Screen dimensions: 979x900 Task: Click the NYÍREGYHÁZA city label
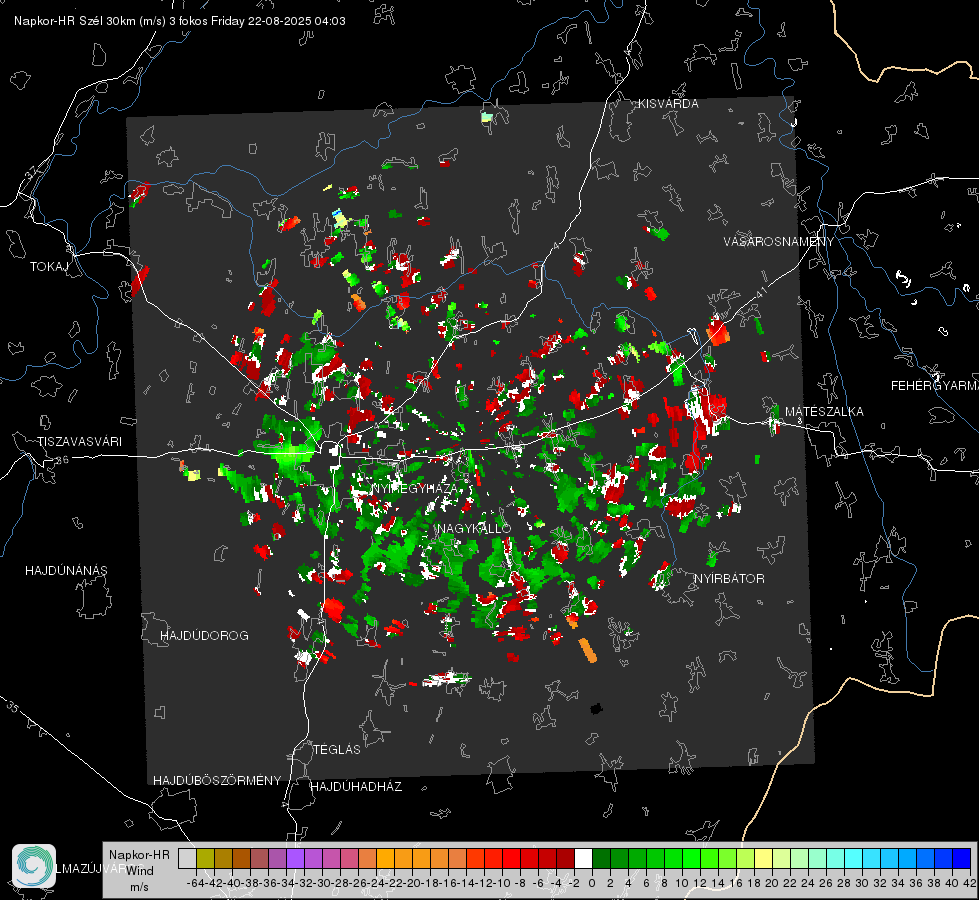click(x=413, y=488)
